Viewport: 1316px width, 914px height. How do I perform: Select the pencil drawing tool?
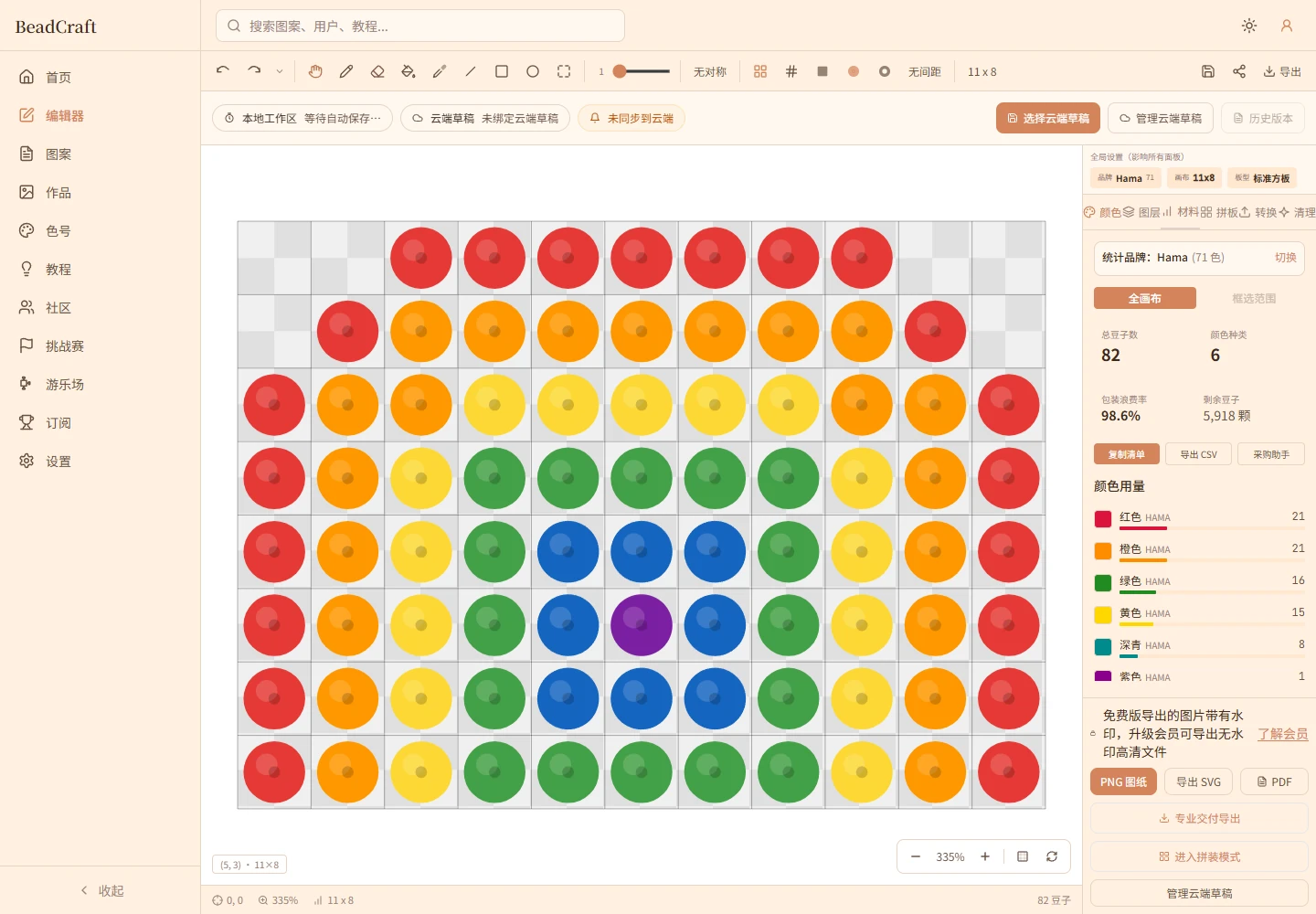346,71
